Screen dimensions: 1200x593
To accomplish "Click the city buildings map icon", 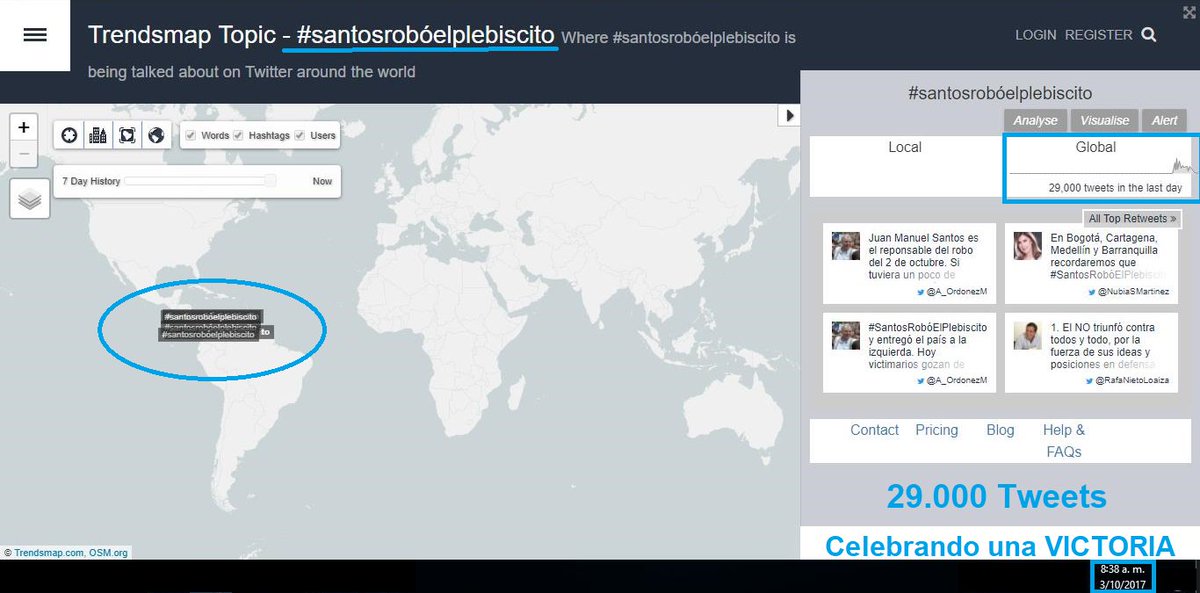I will [98, 135].
